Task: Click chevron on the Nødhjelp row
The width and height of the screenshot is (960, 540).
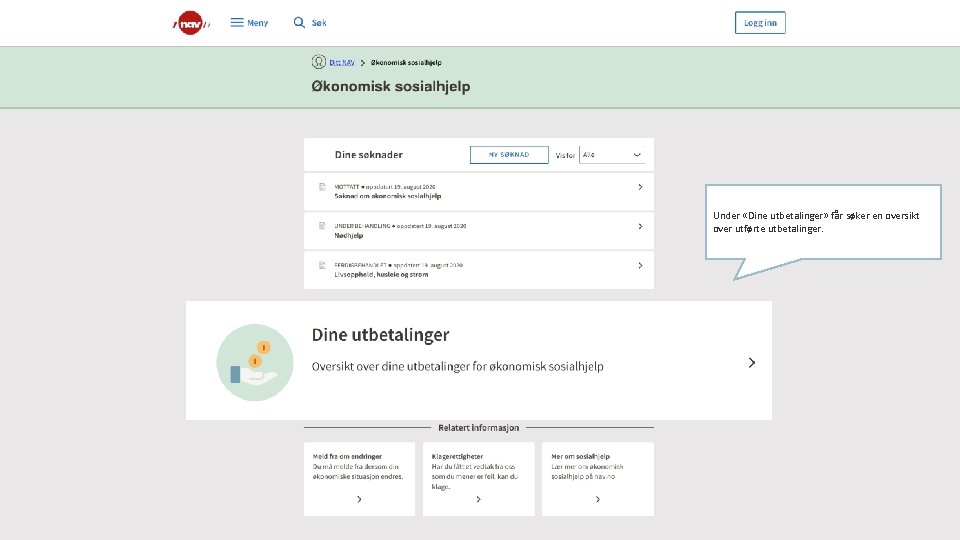Action: click(640, 227)
